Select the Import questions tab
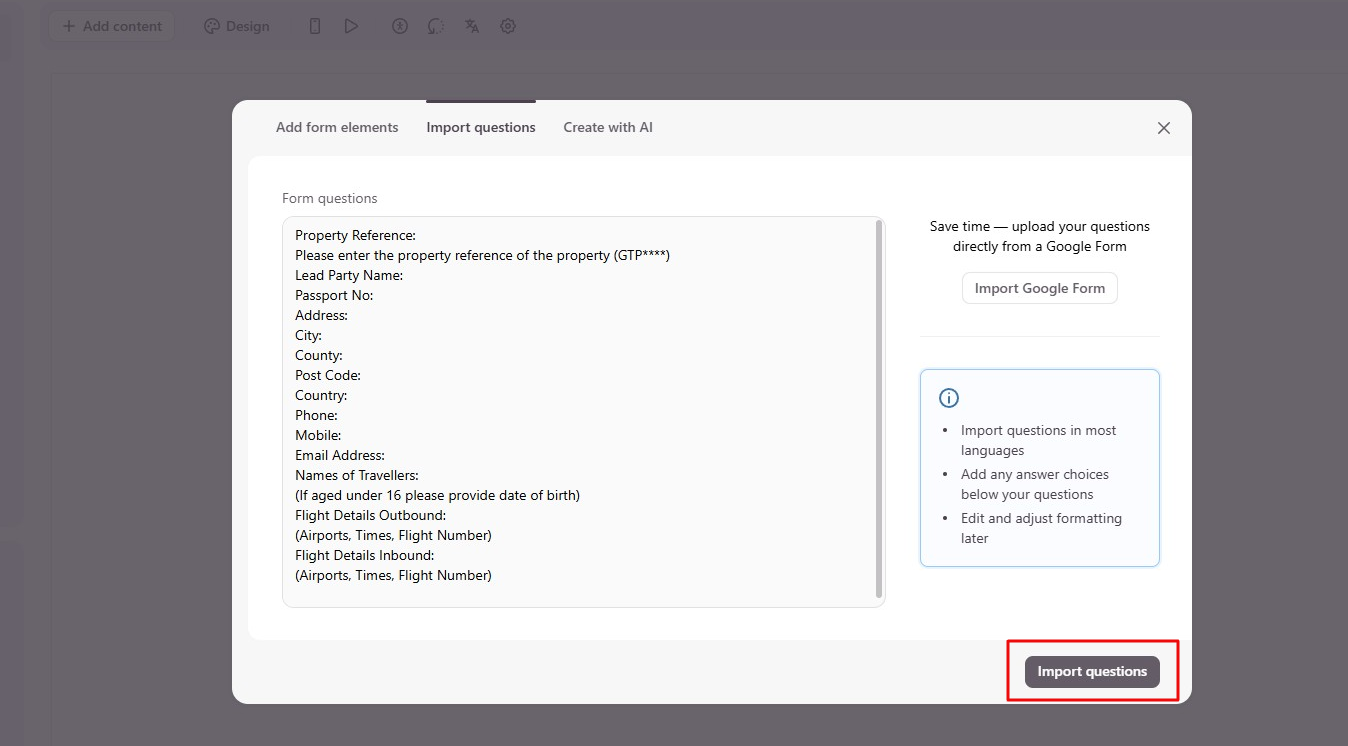This screenshot has height=746, width=1348. coord(481,127)
